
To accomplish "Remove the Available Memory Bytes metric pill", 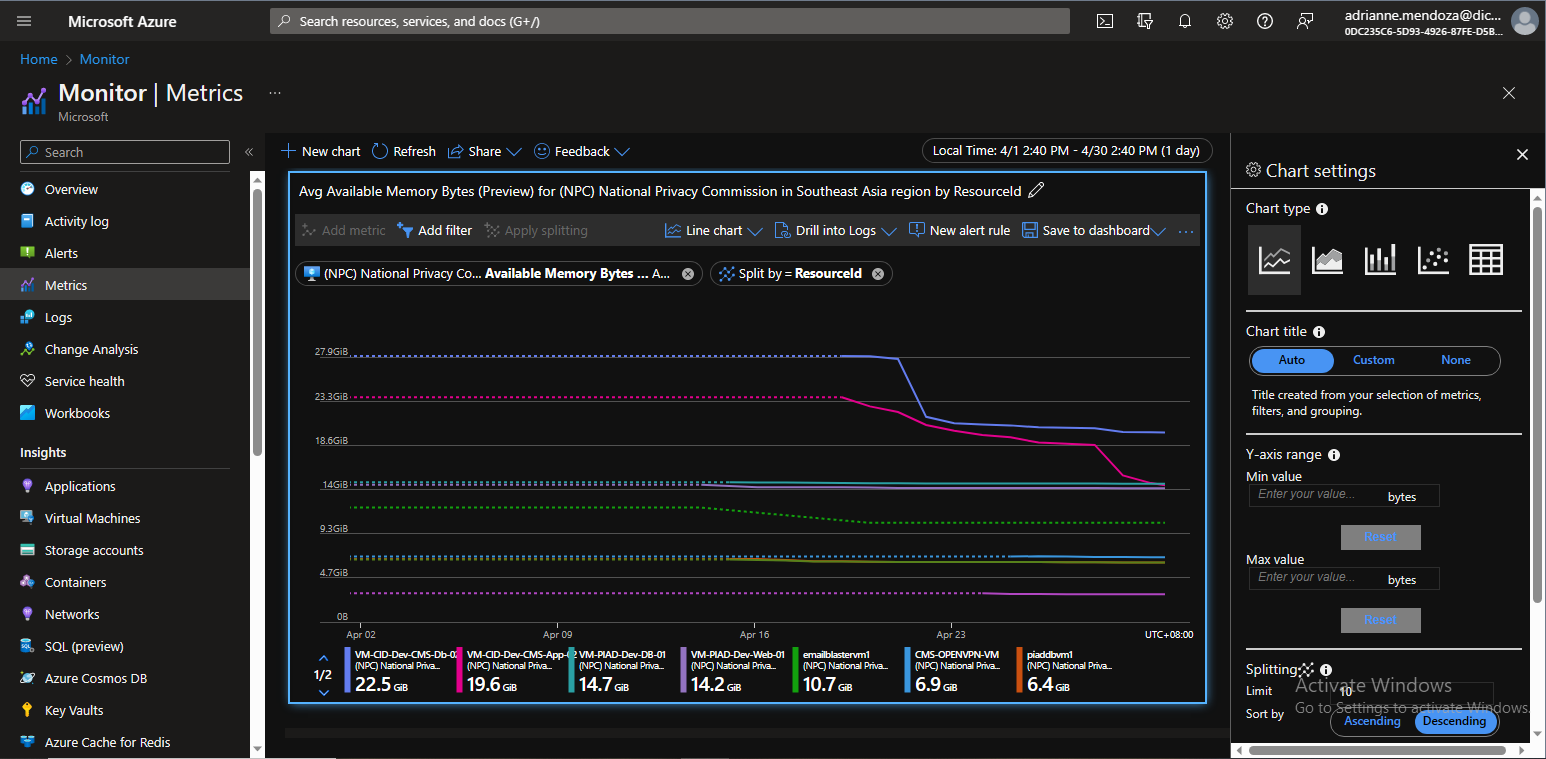I will (687, 274).
